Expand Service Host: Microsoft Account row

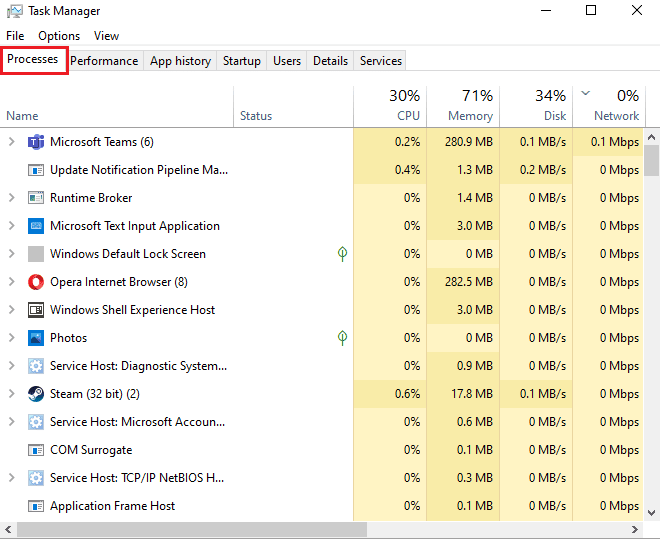(x=12, y=422)
